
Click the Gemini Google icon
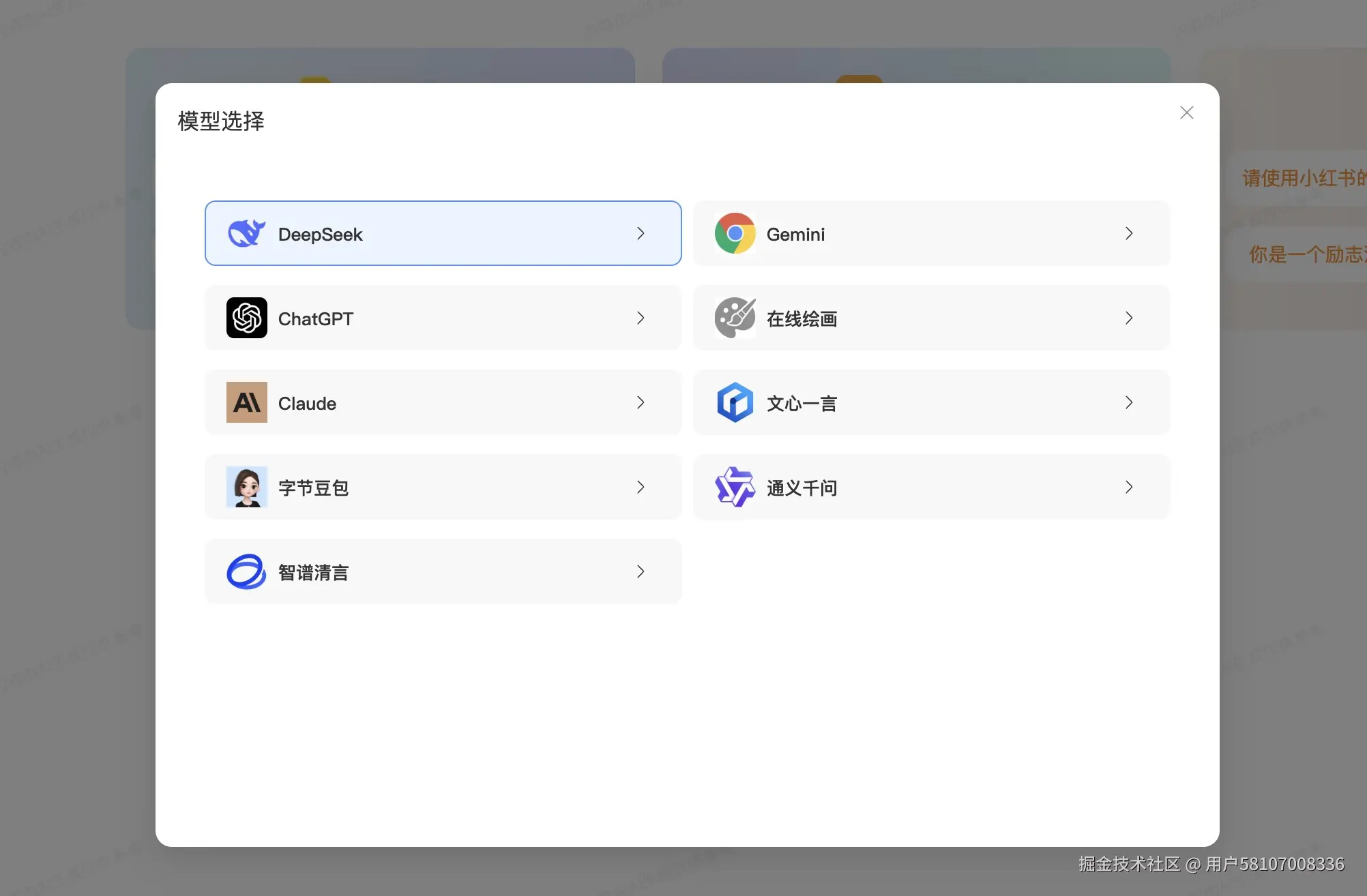(x=735, y=233)
